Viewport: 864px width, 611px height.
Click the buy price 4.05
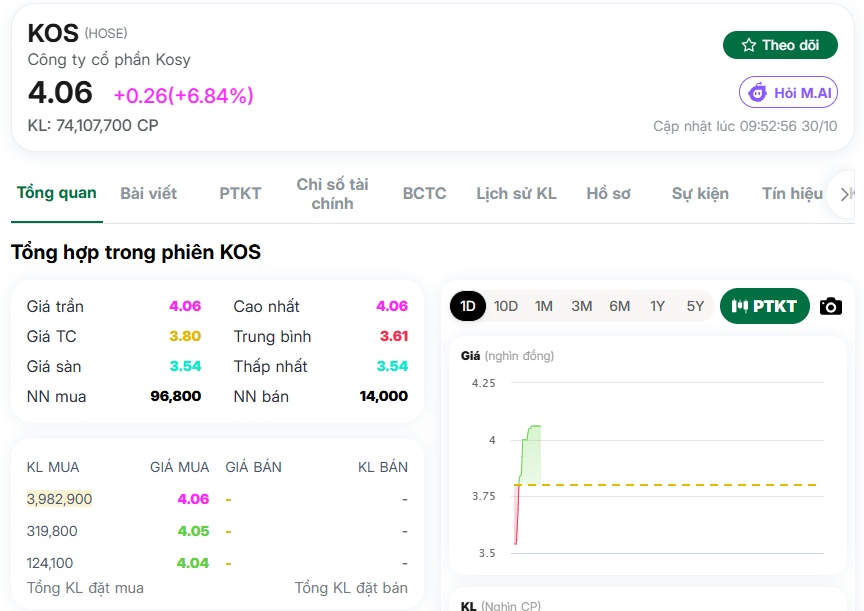click(x=193, y=531)
